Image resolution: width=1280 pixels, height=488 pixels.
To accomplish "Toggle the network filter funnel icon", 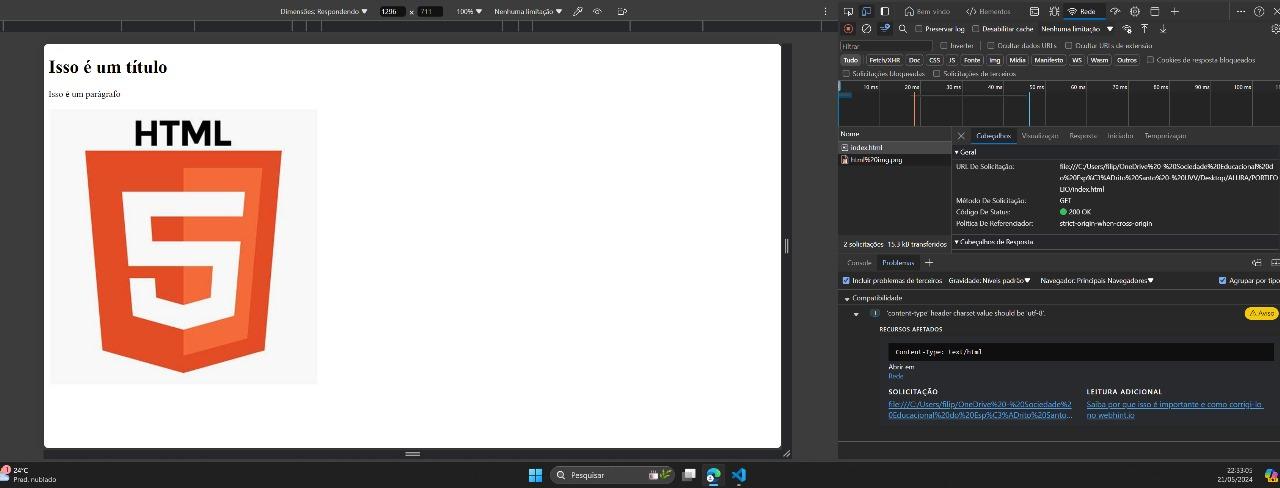I will click(x=885, y=29).
